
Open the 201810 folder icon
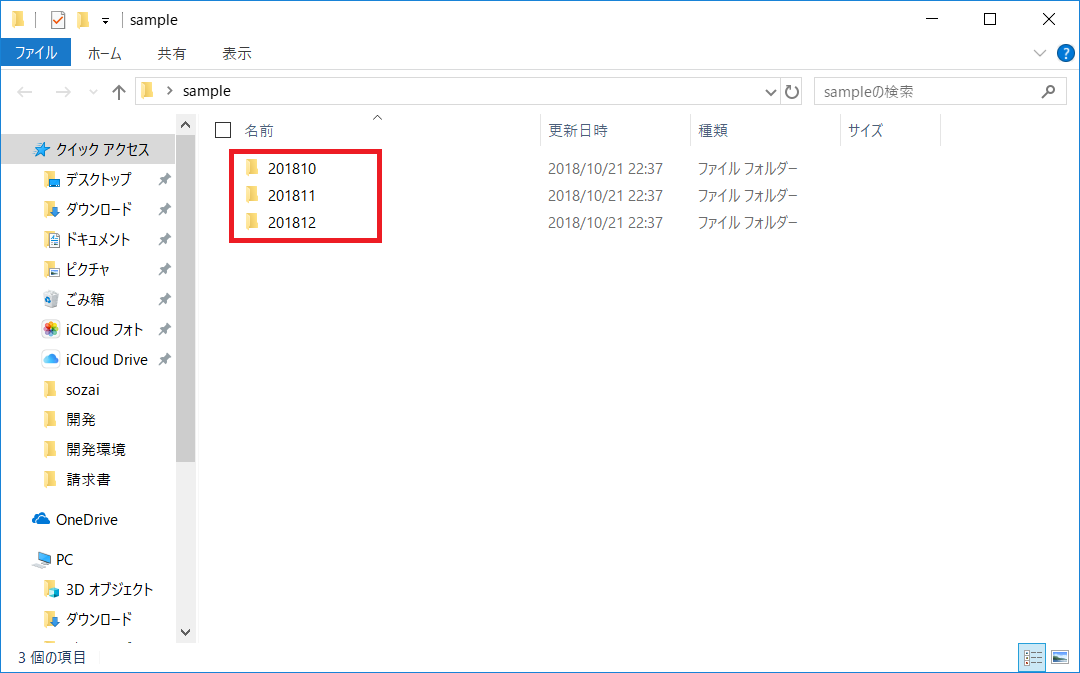tap(252, 168)
